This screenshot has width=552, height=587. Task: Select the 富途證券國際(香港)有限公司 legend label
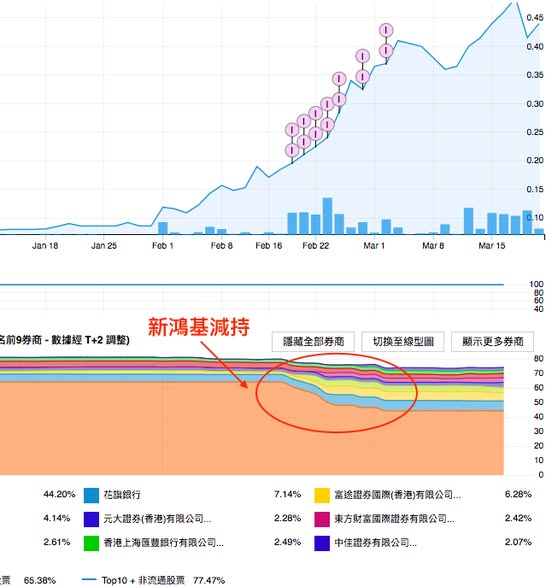[397, 495]
